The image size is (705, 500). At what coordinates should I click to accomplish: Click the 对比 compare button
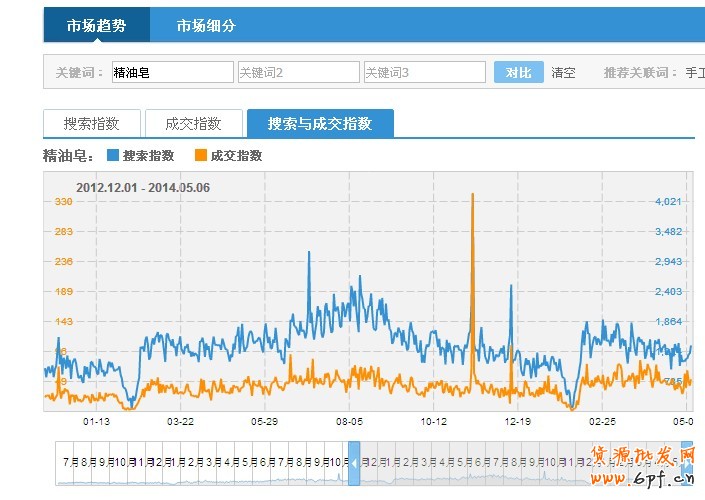[518, 73]
